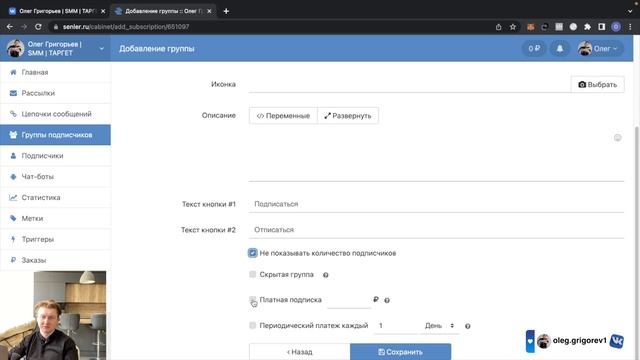640x360 pixels.
Task: Click the community avatar in header
Action: [15, 49]
